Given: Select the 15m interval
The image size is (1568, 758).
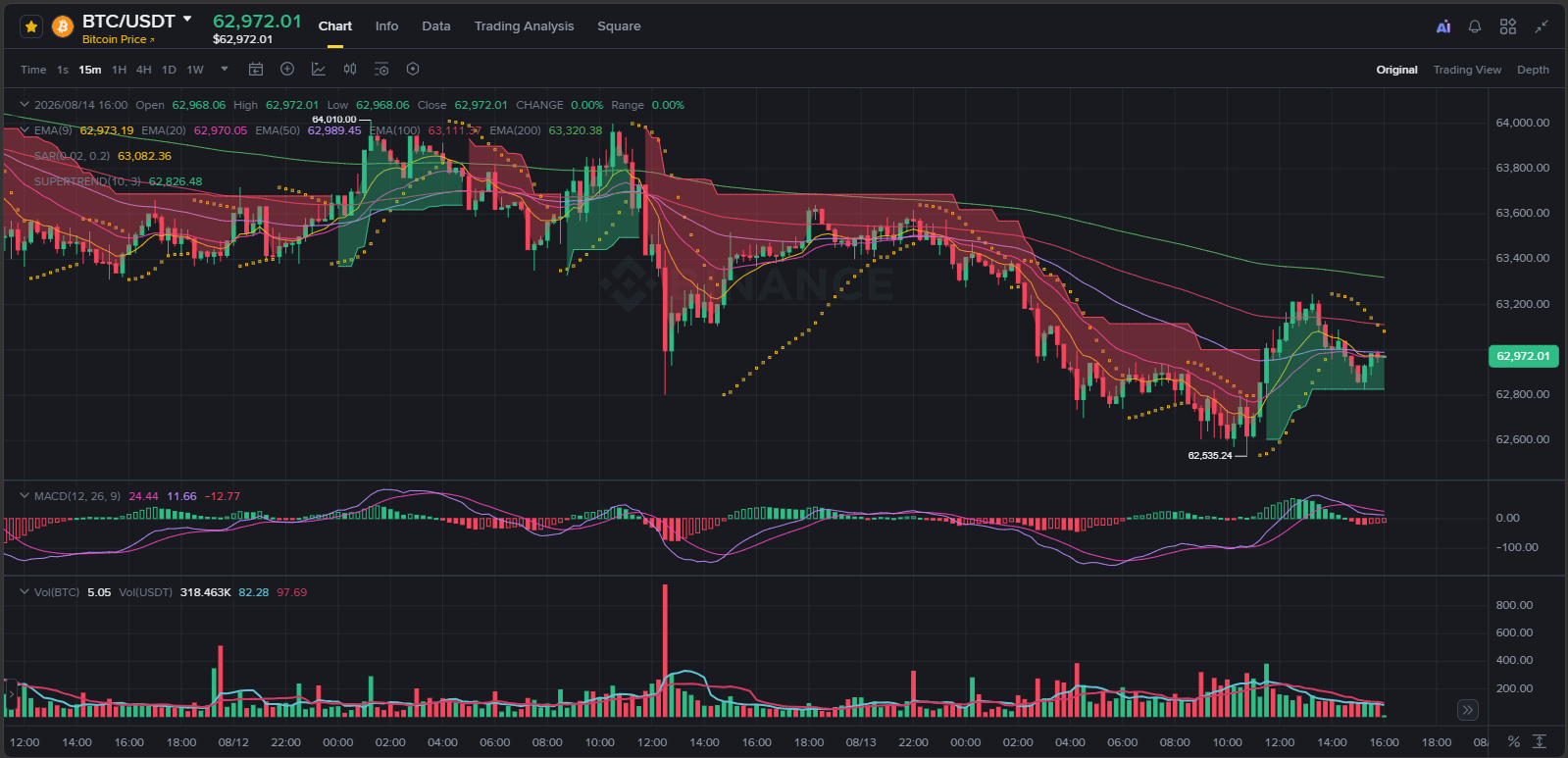Looking at the screenshot, I should coord(90,70).
